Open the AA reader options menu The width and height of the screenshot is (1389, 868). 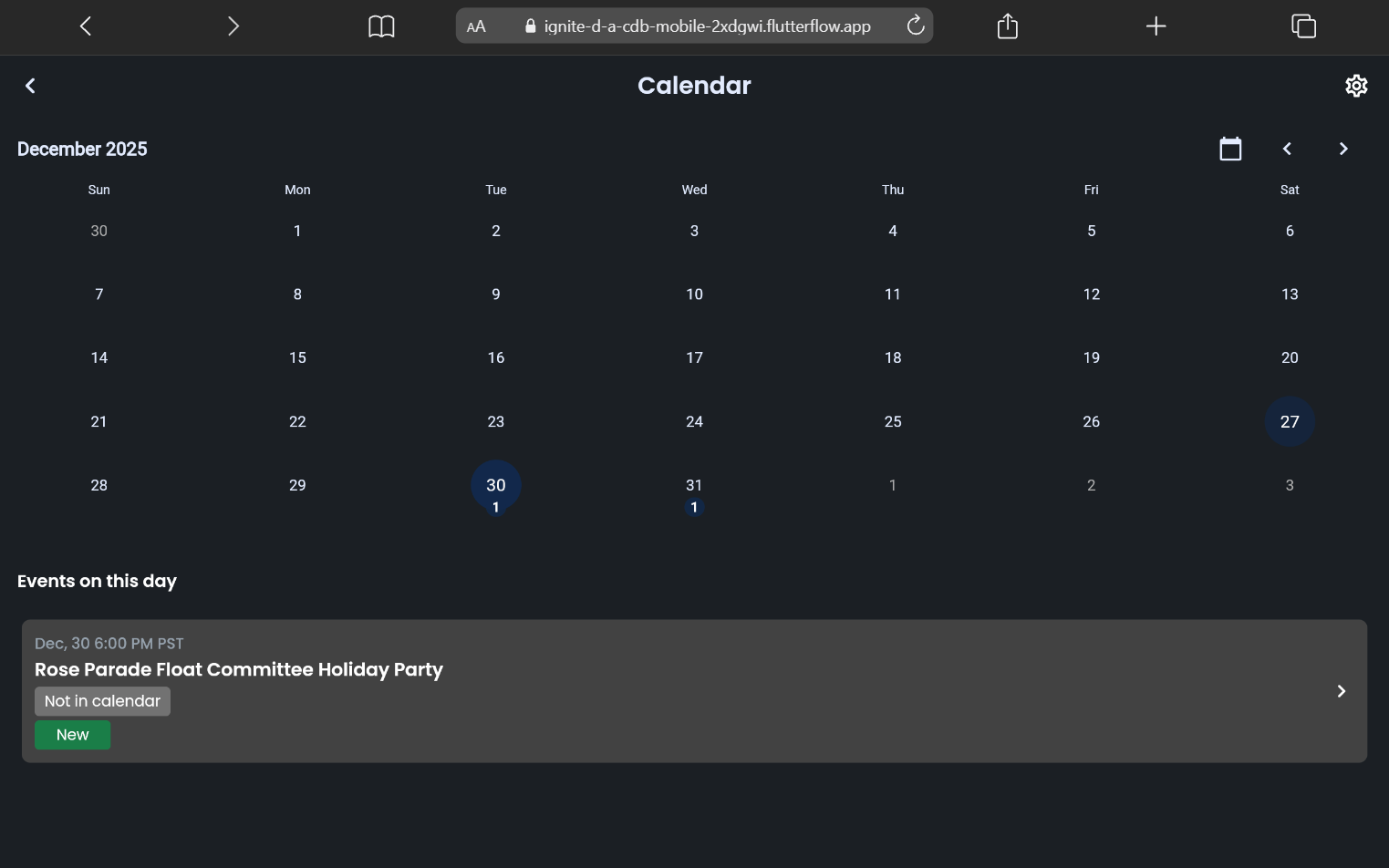(x=476, y=26)
